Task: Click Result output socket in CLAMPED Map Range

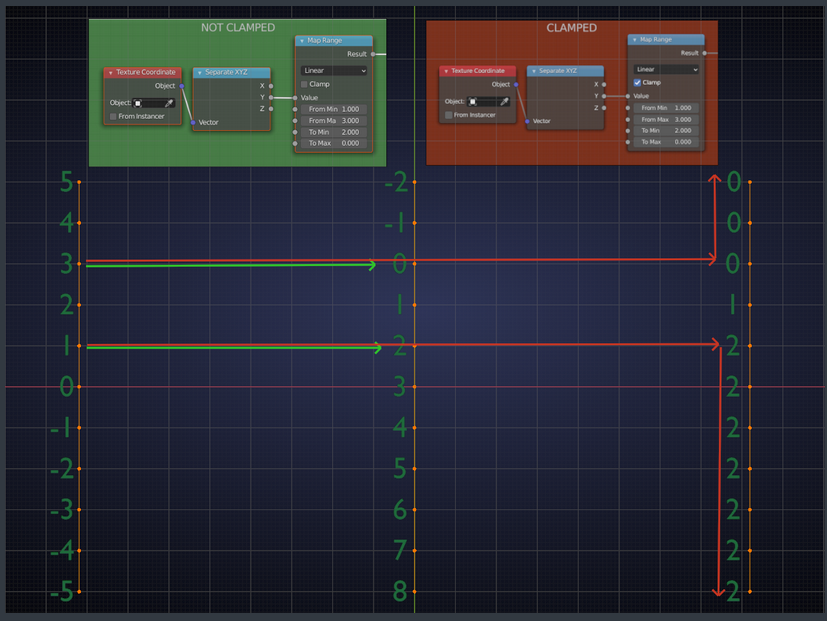Action: point(705,53)
